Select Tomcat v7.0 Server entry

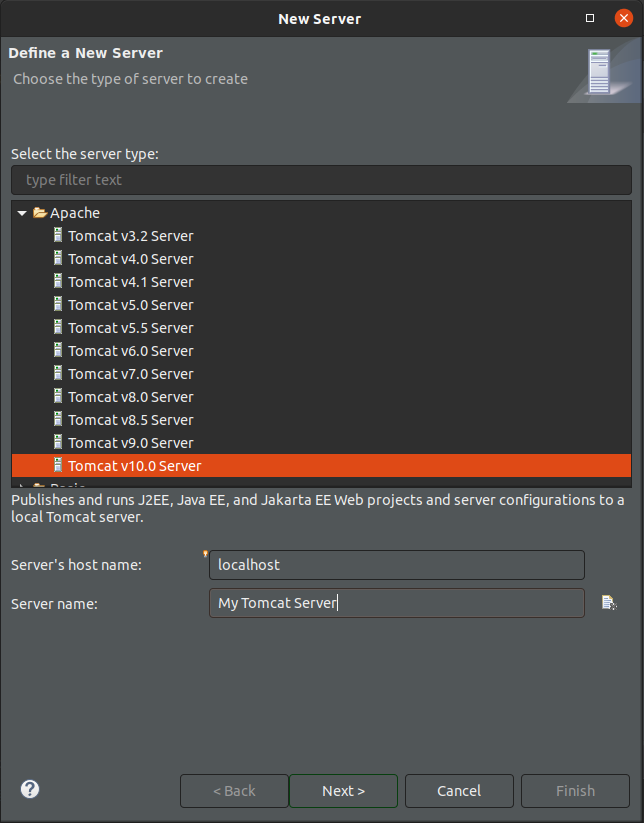(x=130, y=374)
